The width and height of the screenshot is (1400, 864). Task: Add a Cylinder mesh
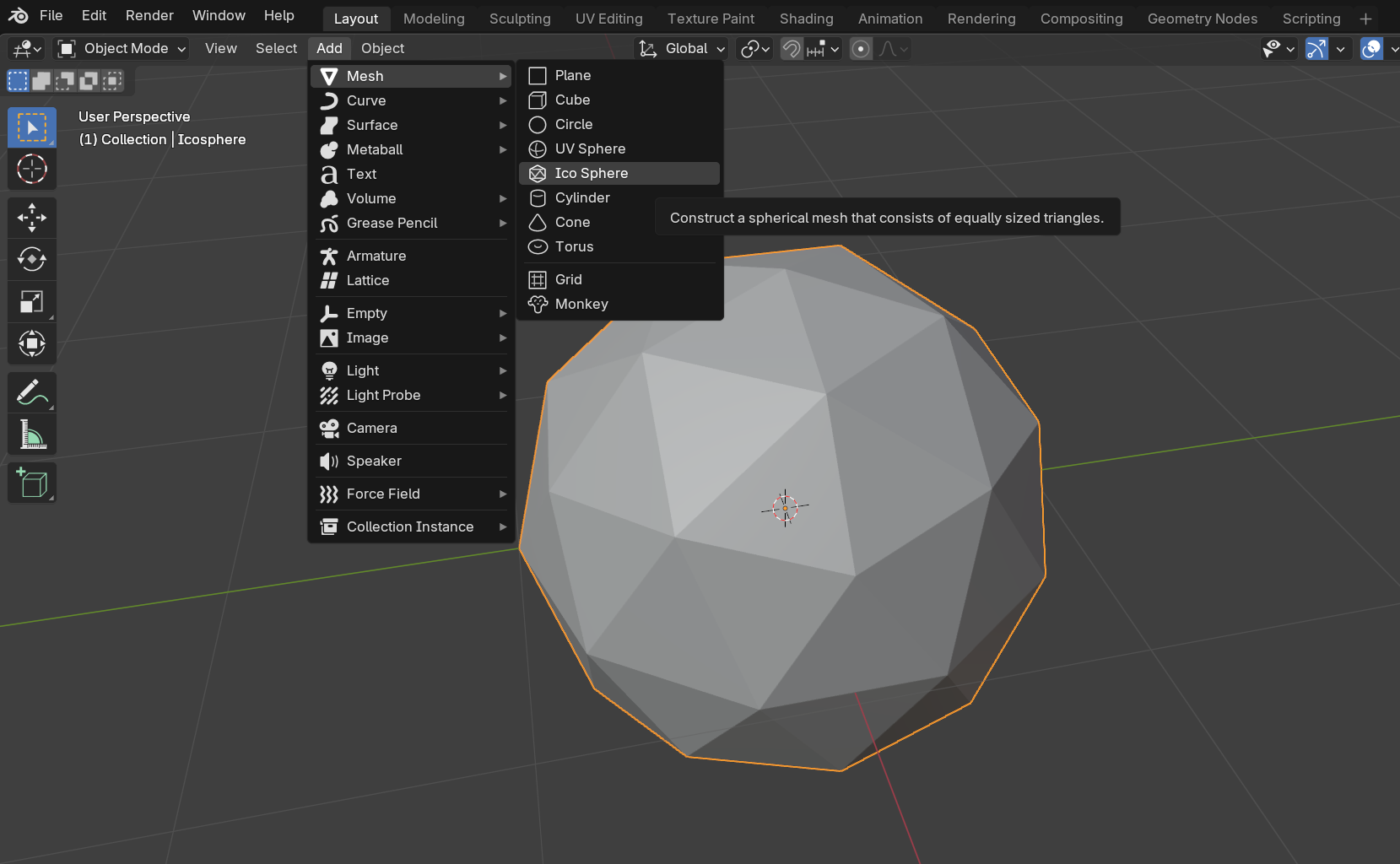tap(619, 197)
